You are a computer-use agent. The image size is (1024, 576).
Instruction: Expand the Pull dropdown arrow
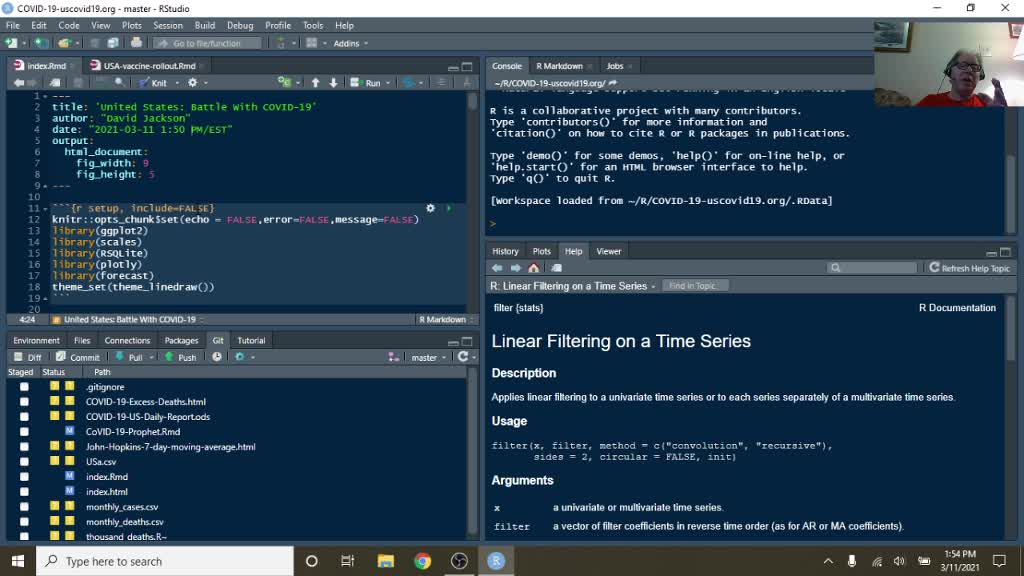coord(151,358)
